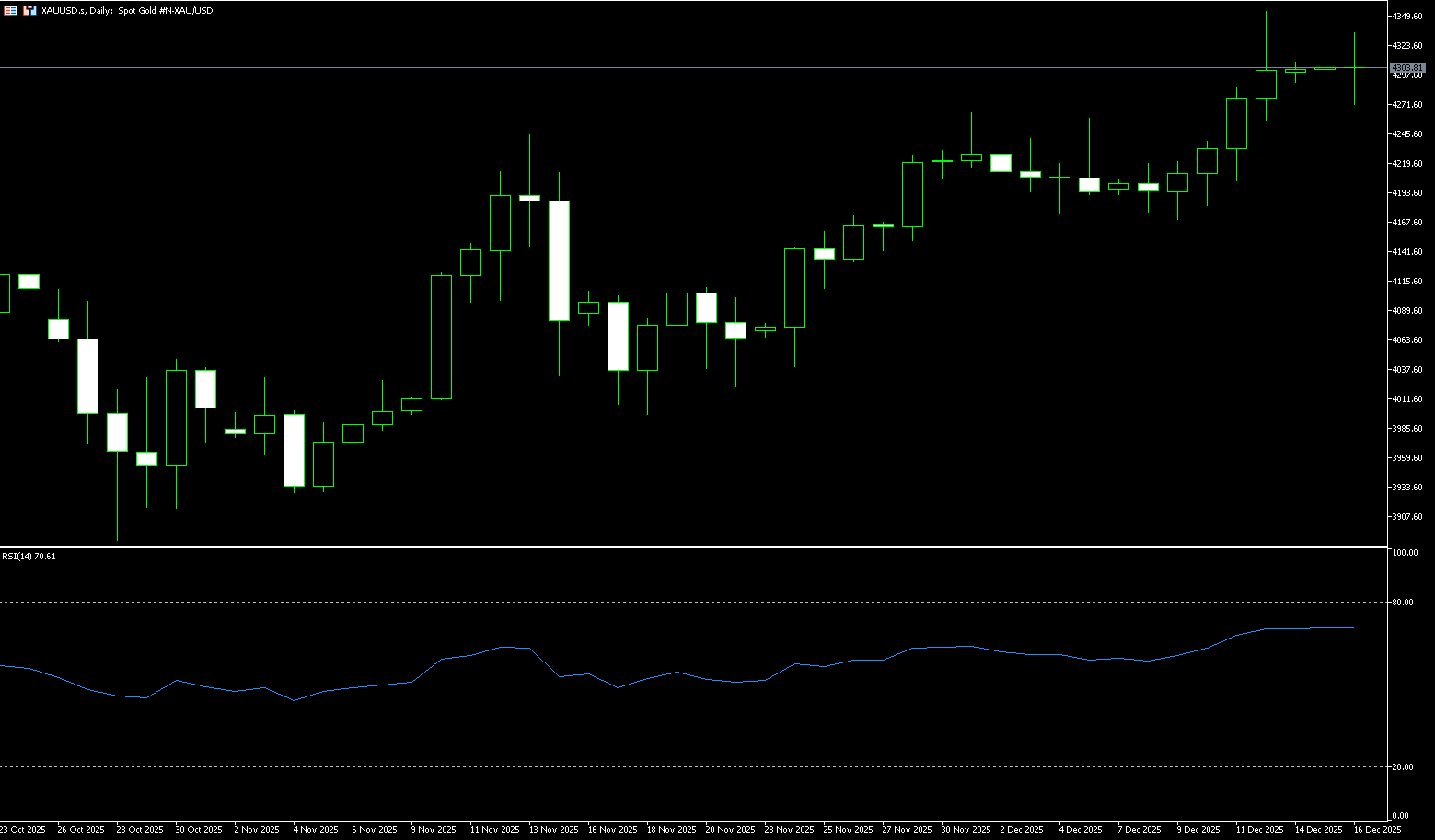This screenshot has width=1435, height=840.
Task: Open the One Click Trading panel icon
Action: [29, 10]
